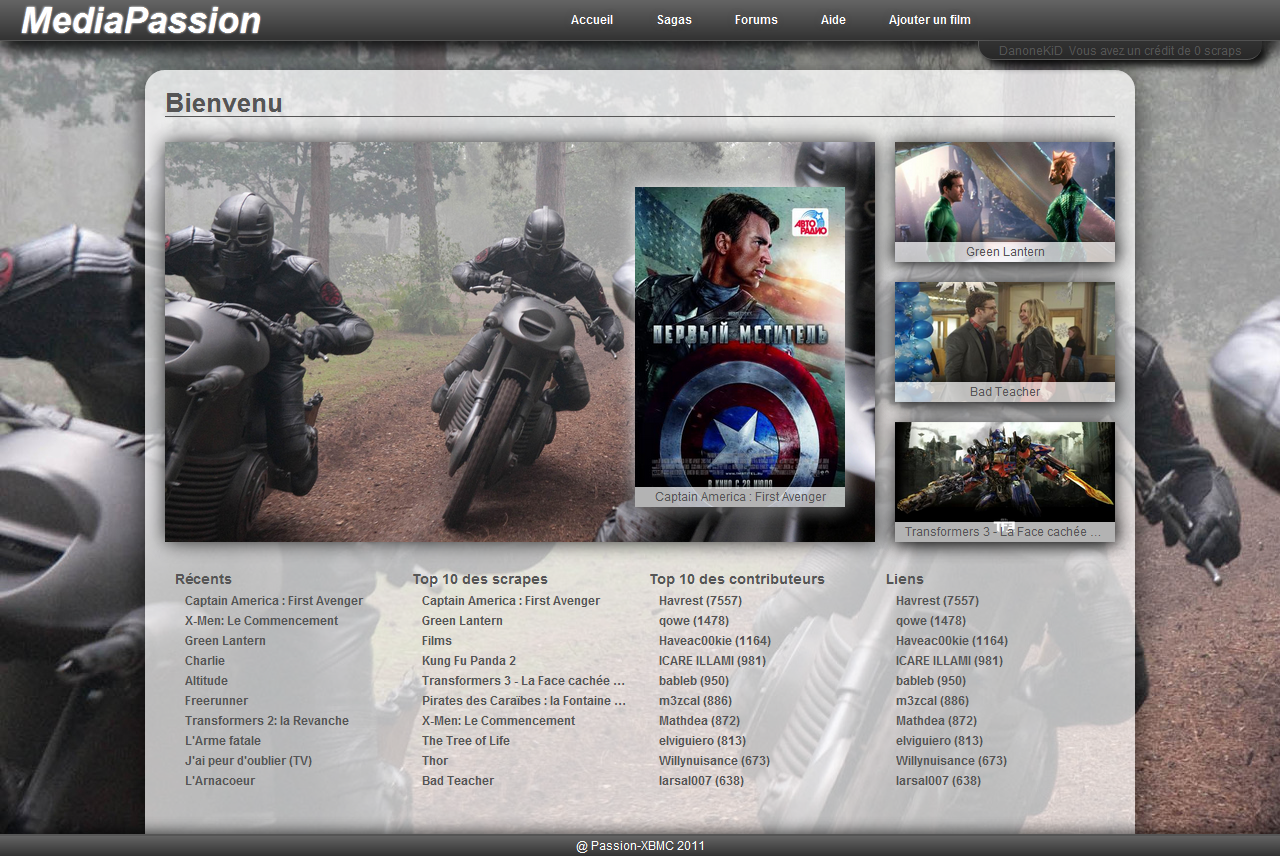View Haveac00kie (1164) in Top 10 contributeurs
Screen dimensions: 1280x856
tap(715, 641)
